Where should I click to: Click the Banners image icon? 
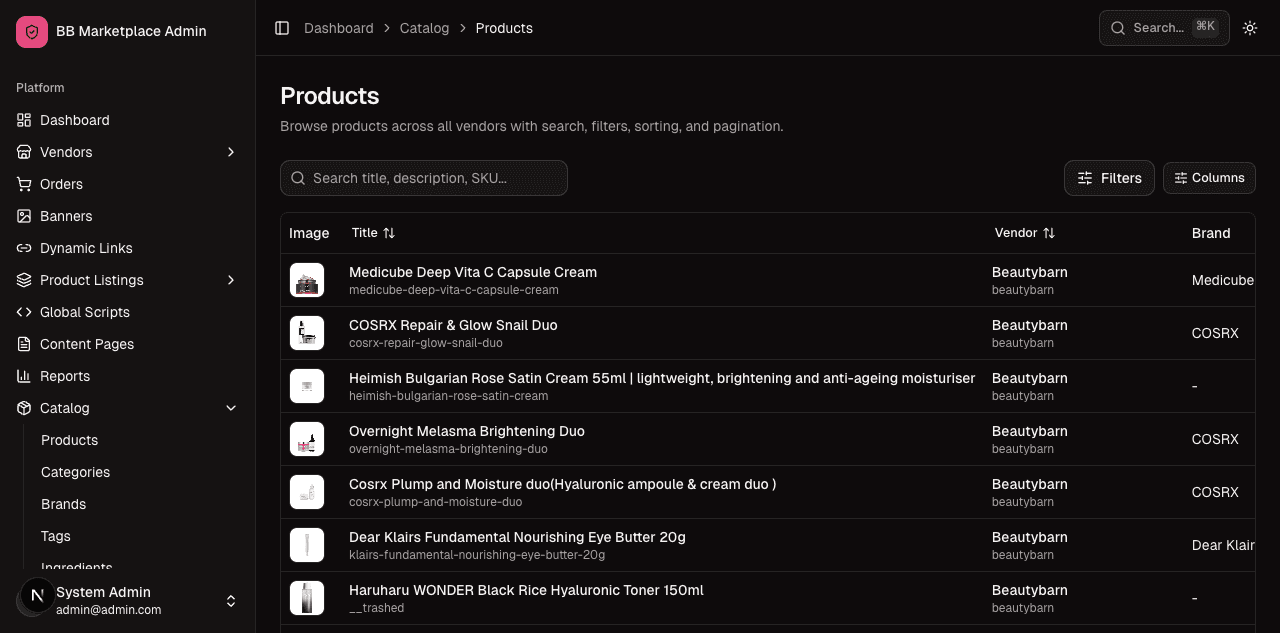click(24, 216)
